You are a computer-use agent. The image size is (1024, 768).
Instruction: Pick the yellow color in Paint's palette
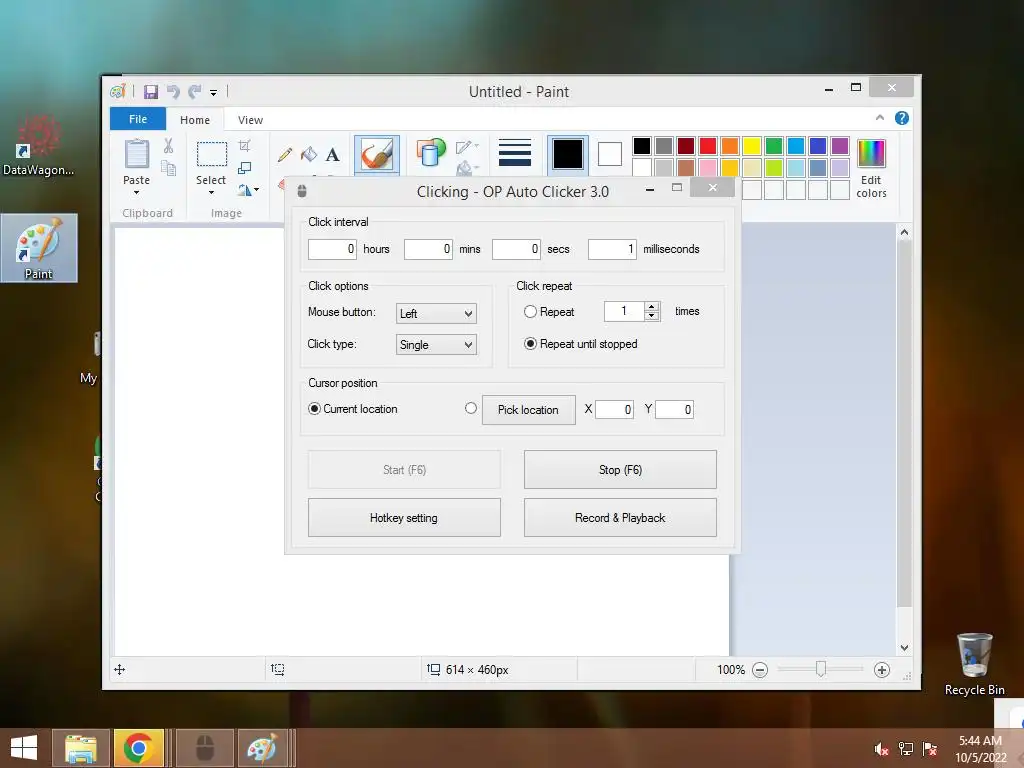click(x=752, y=146)
